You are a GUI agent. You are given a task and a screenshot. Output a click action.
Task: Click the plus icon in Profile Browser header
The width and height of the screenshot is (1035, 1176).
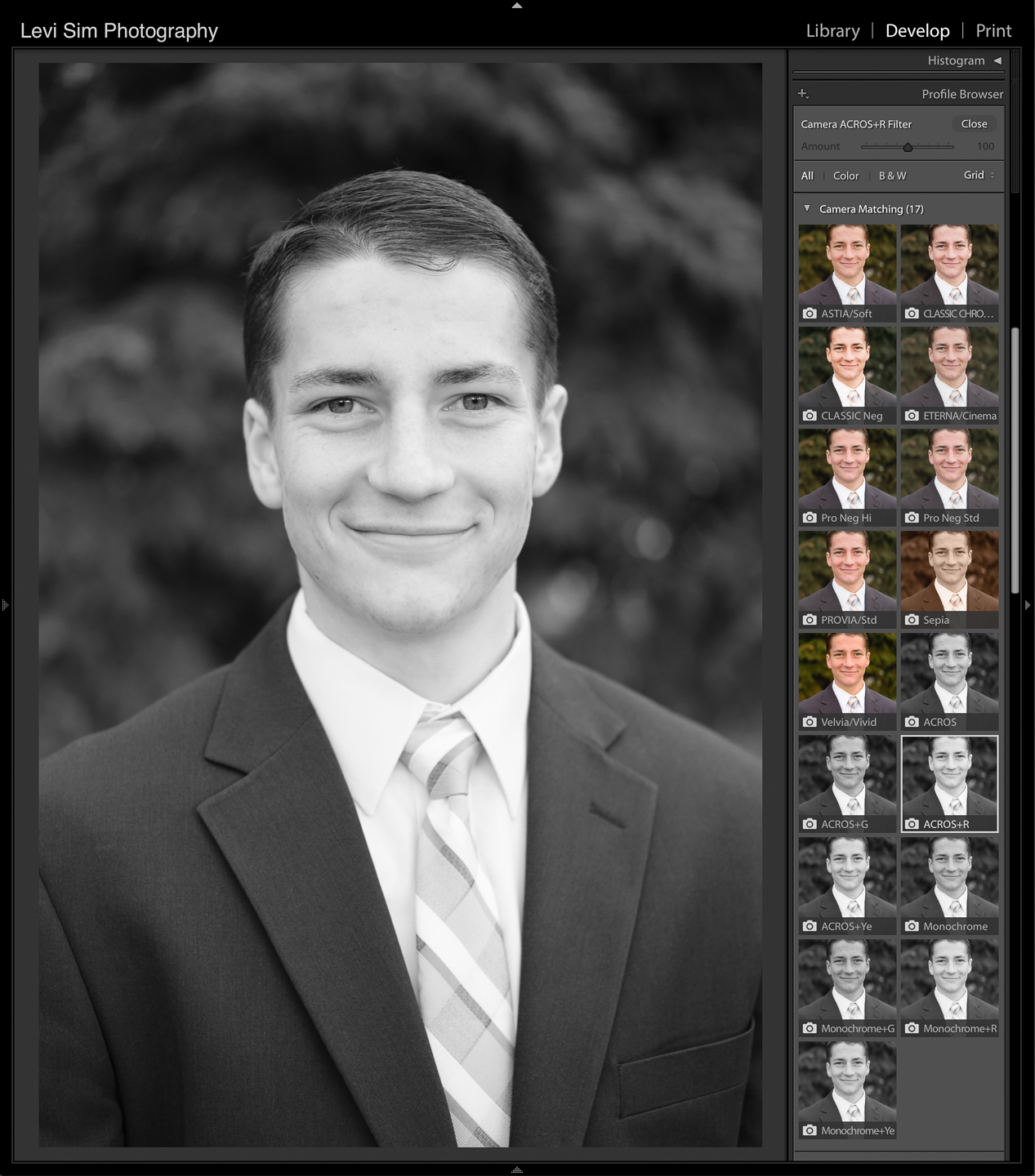(803, 94)
